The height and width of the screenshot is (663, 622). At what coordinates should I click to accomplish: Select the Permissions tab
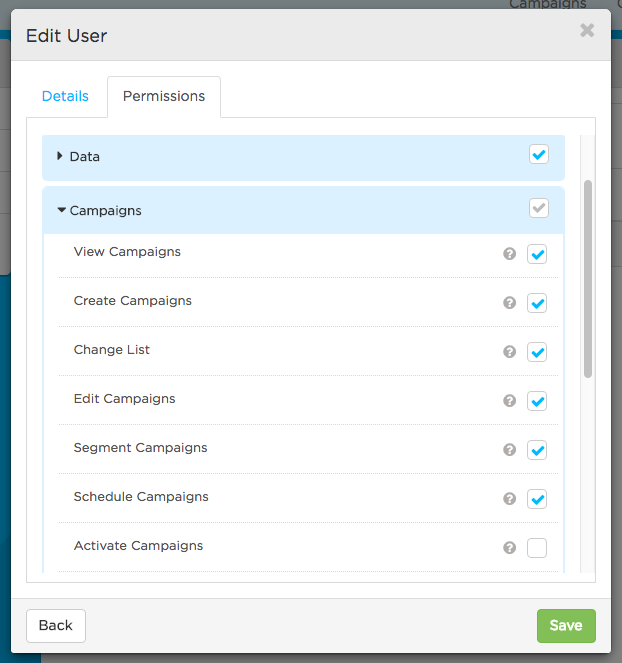164,96
